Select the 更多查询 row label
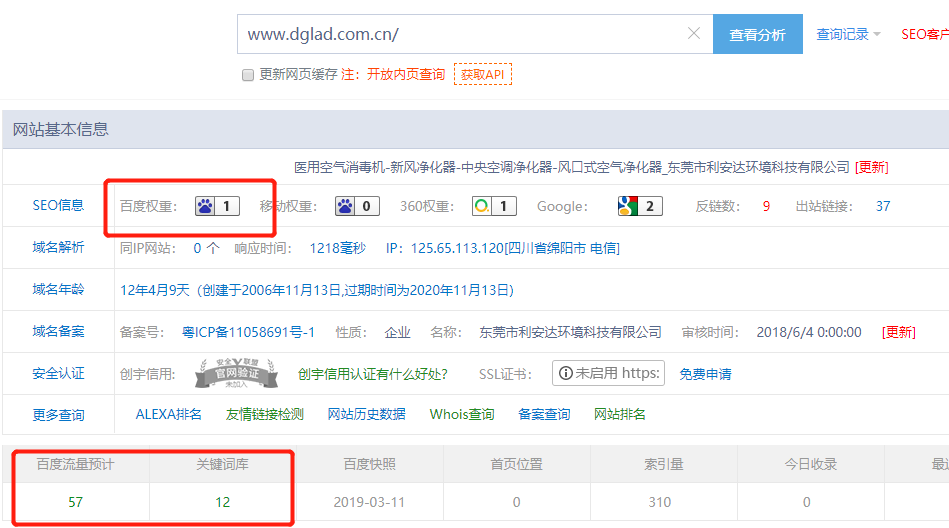The width and height of the screenshot is (949, 528). tap(58, 415)
